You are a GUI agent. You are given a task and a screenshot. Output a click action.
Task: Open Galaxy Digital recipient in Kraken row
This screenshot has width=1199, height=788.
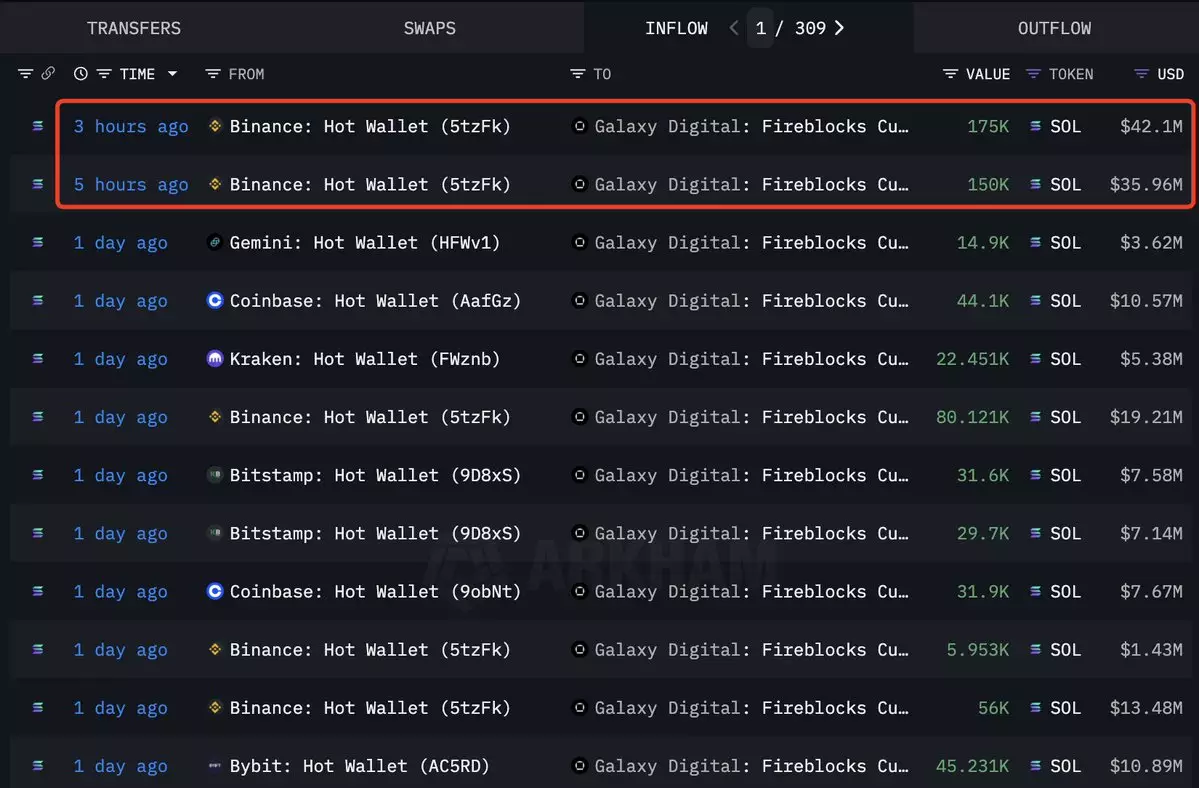(x=752, y=358)
